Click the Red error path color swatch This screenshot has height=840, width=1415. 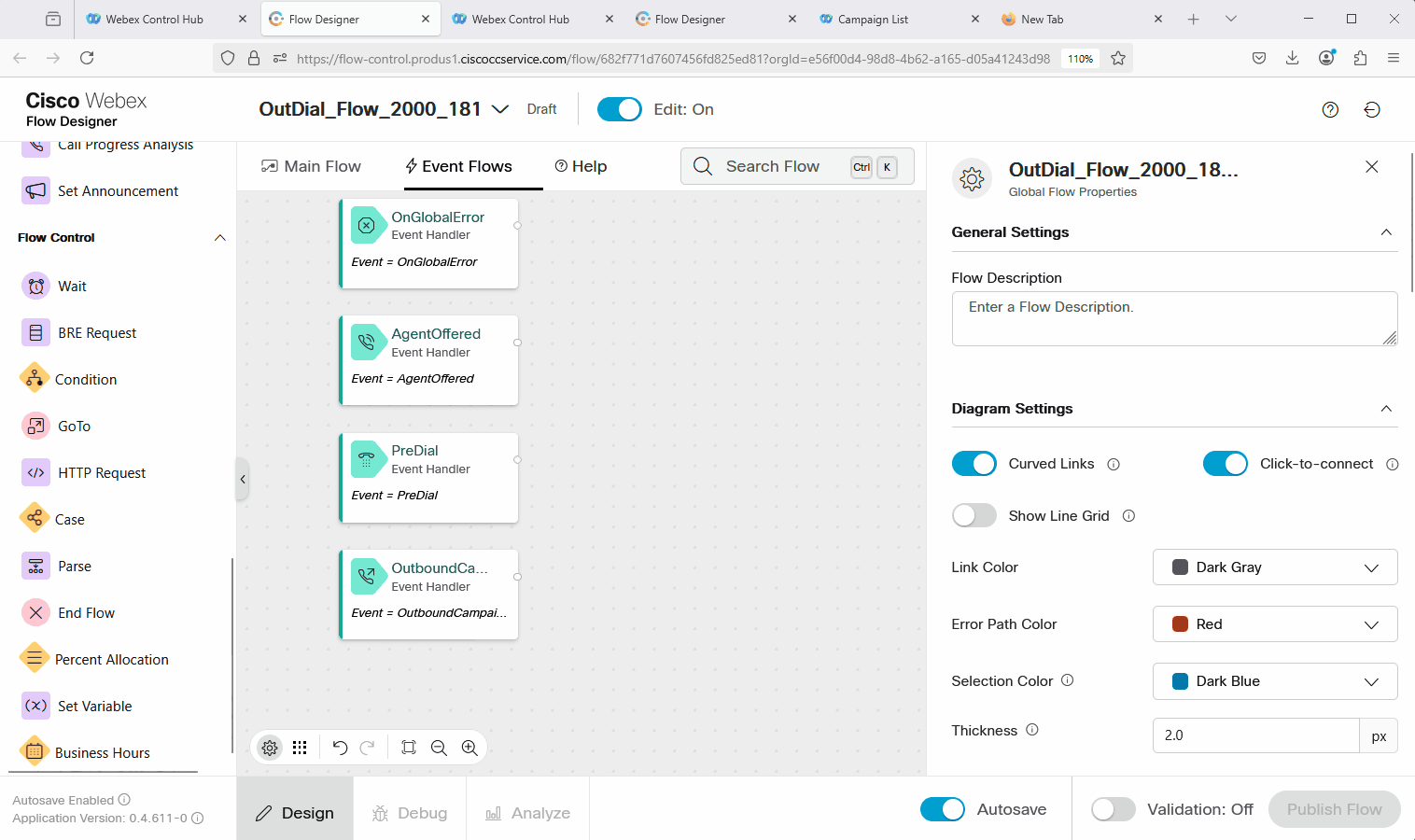pos(1180,624)
